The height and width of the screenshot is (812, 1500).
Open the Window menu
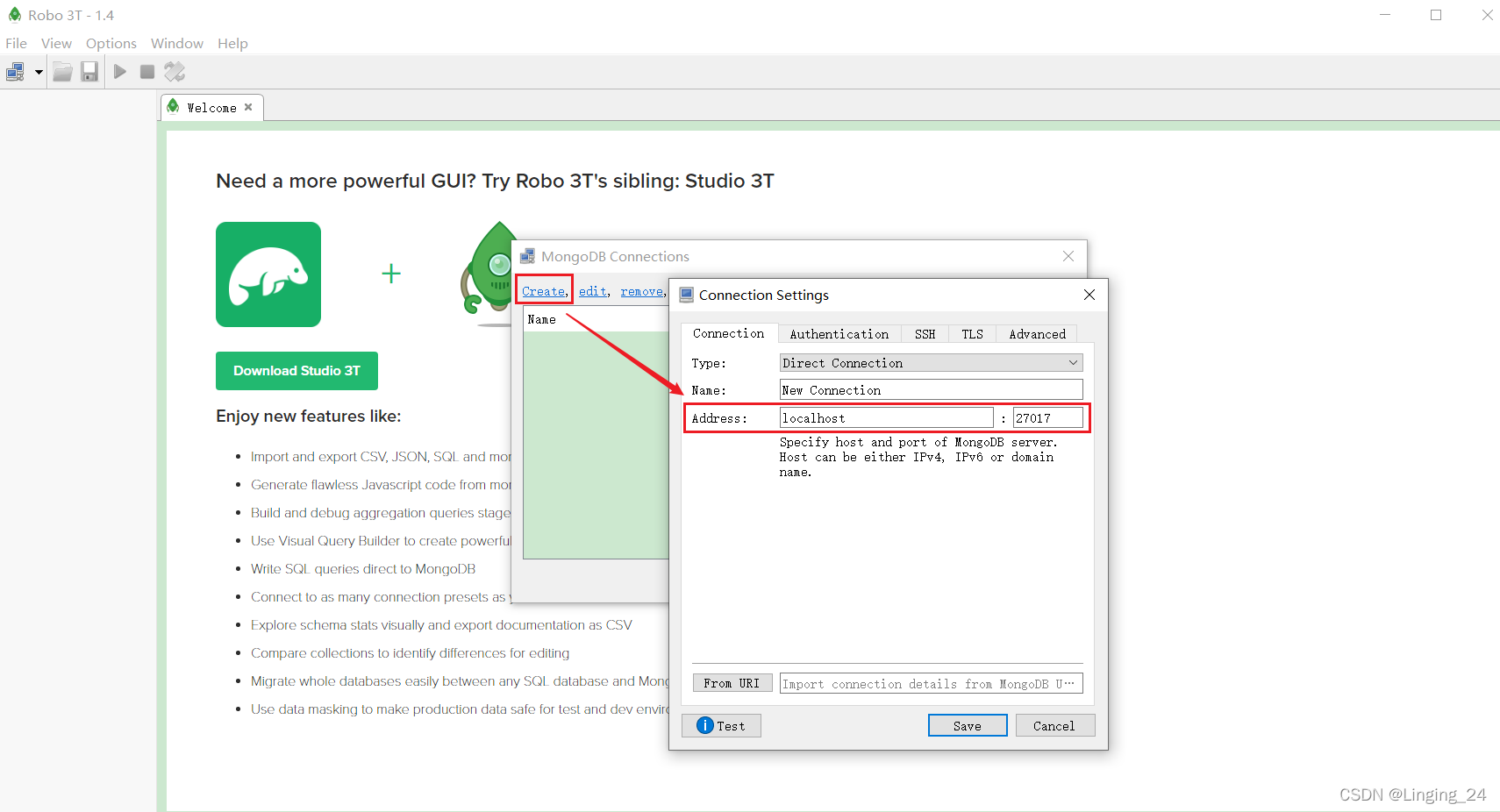point(177,43)
